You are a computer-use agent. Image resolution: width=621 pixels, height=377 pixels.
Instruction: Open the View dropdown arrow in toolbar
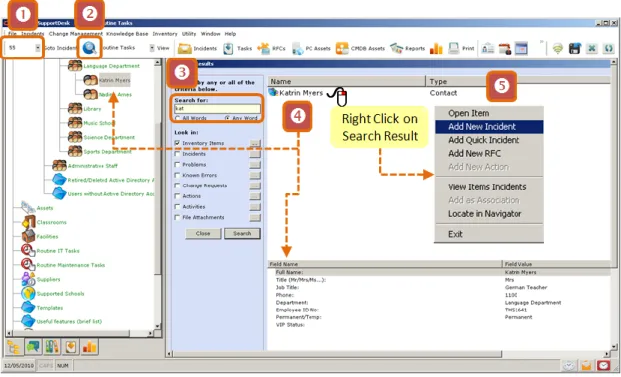coord(152,48)
